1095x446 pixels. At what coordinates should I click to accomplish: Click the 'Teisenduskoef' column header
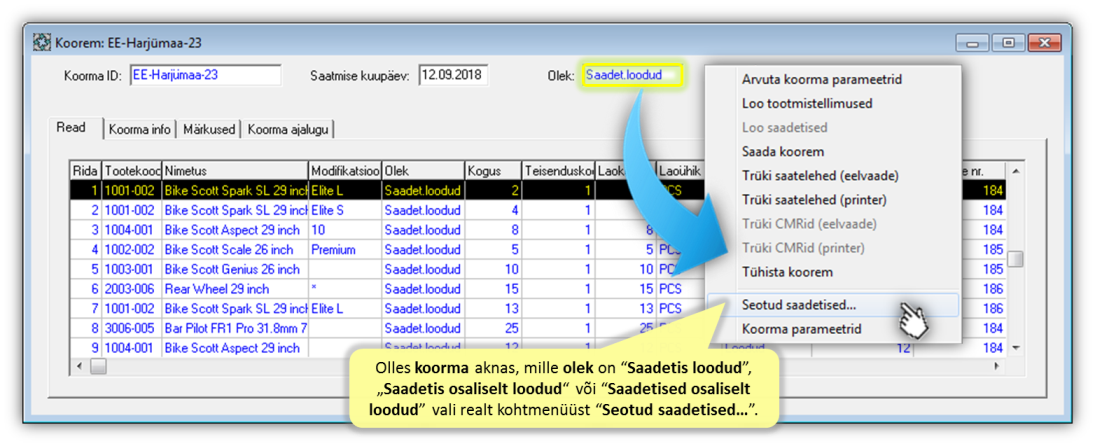pos(559,171)
